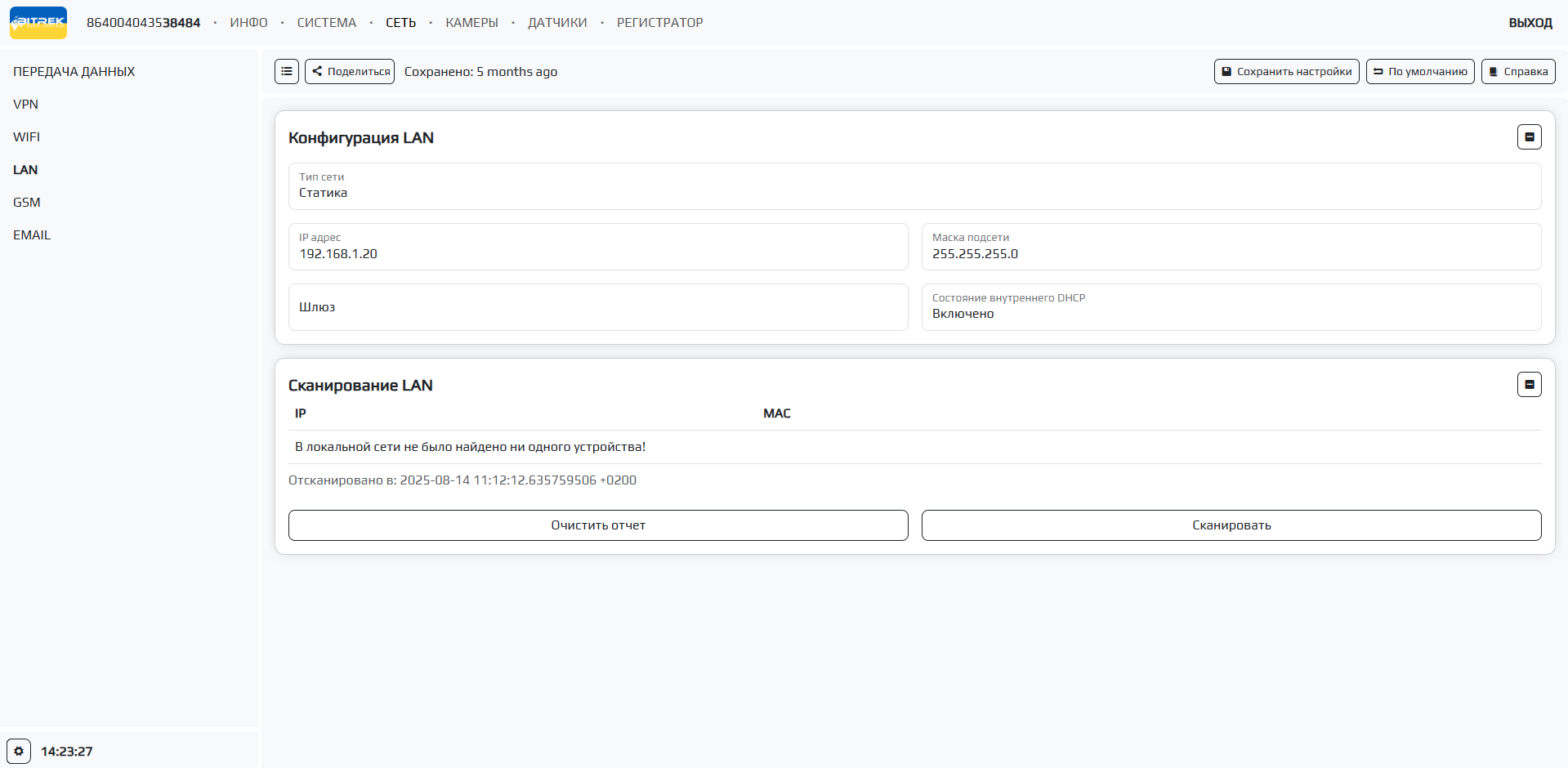Open Состояние внутреннего DHCP dropdown
The image size is (1568, 768).
pos(1231,307)
